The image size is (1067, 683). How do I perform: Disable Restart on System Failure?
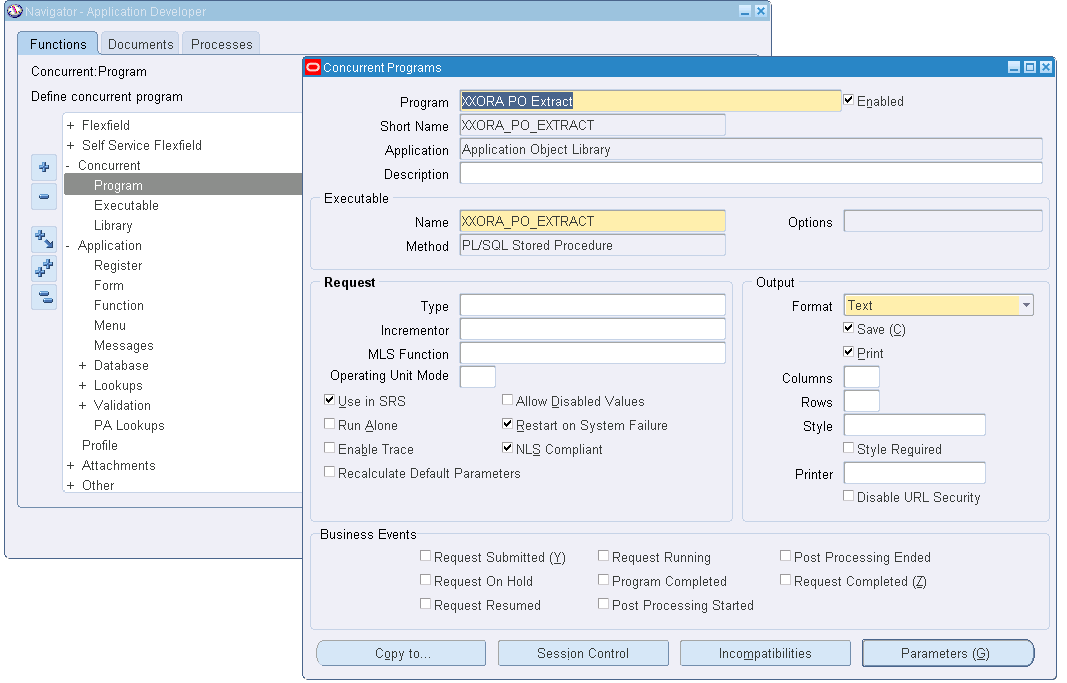click(508, 424)
